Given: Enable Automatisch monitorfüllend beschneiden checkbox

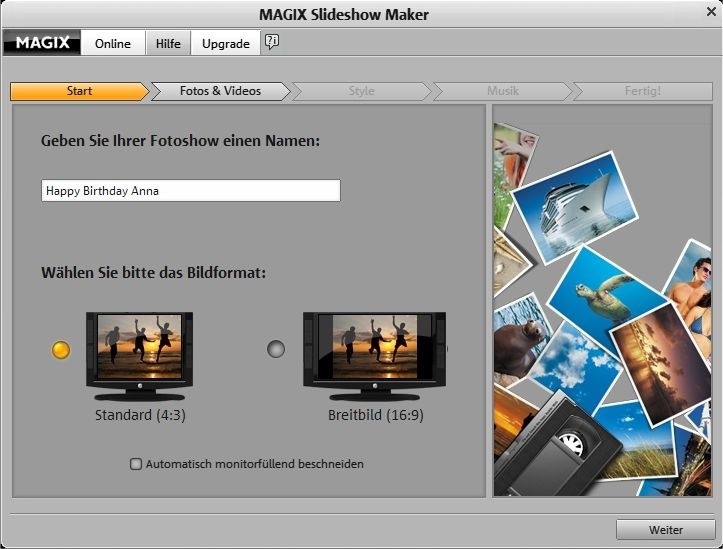Looking at the screenshot, I should click(136, 464).
